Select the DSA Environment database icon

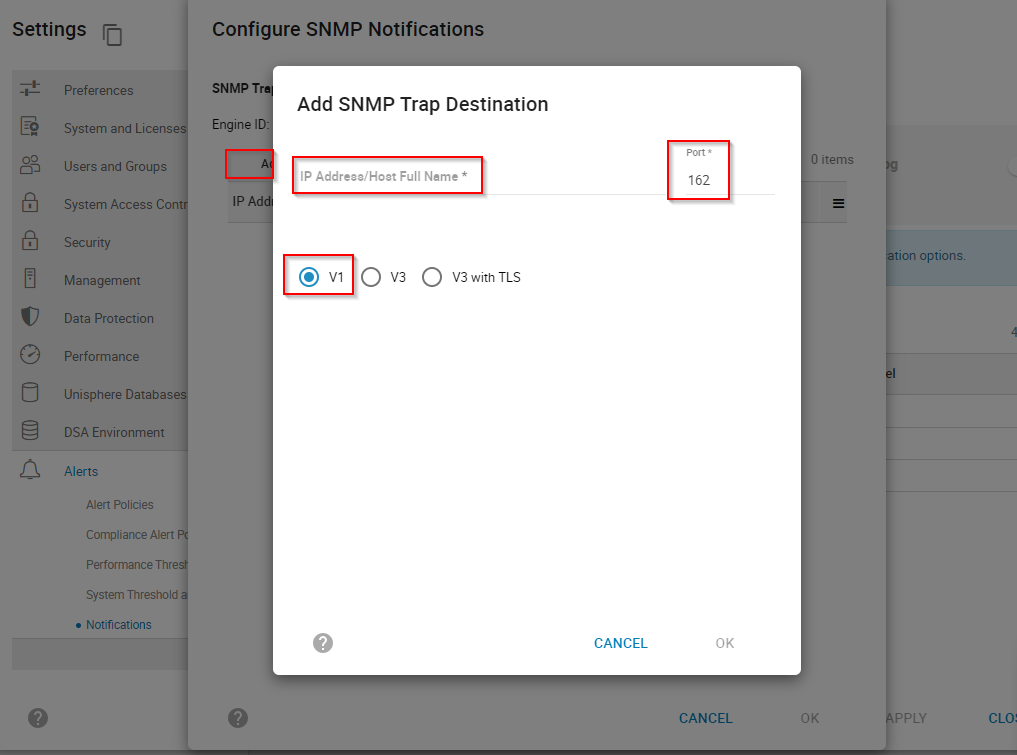pyautogui.click(x=32, y=432)
